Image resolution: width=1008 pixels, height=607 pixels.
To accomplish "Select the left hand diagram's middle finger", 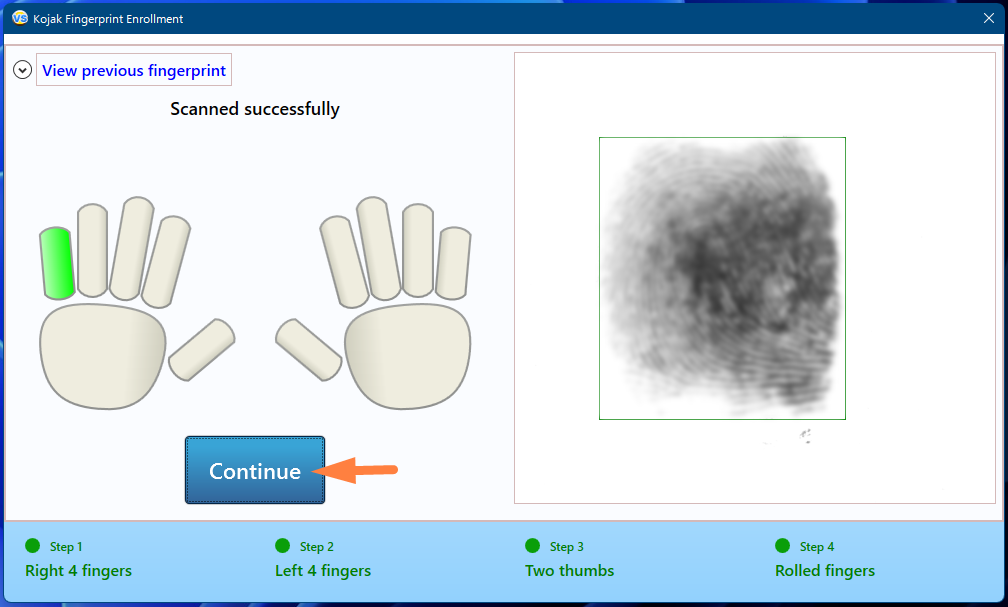I will 131,249.
